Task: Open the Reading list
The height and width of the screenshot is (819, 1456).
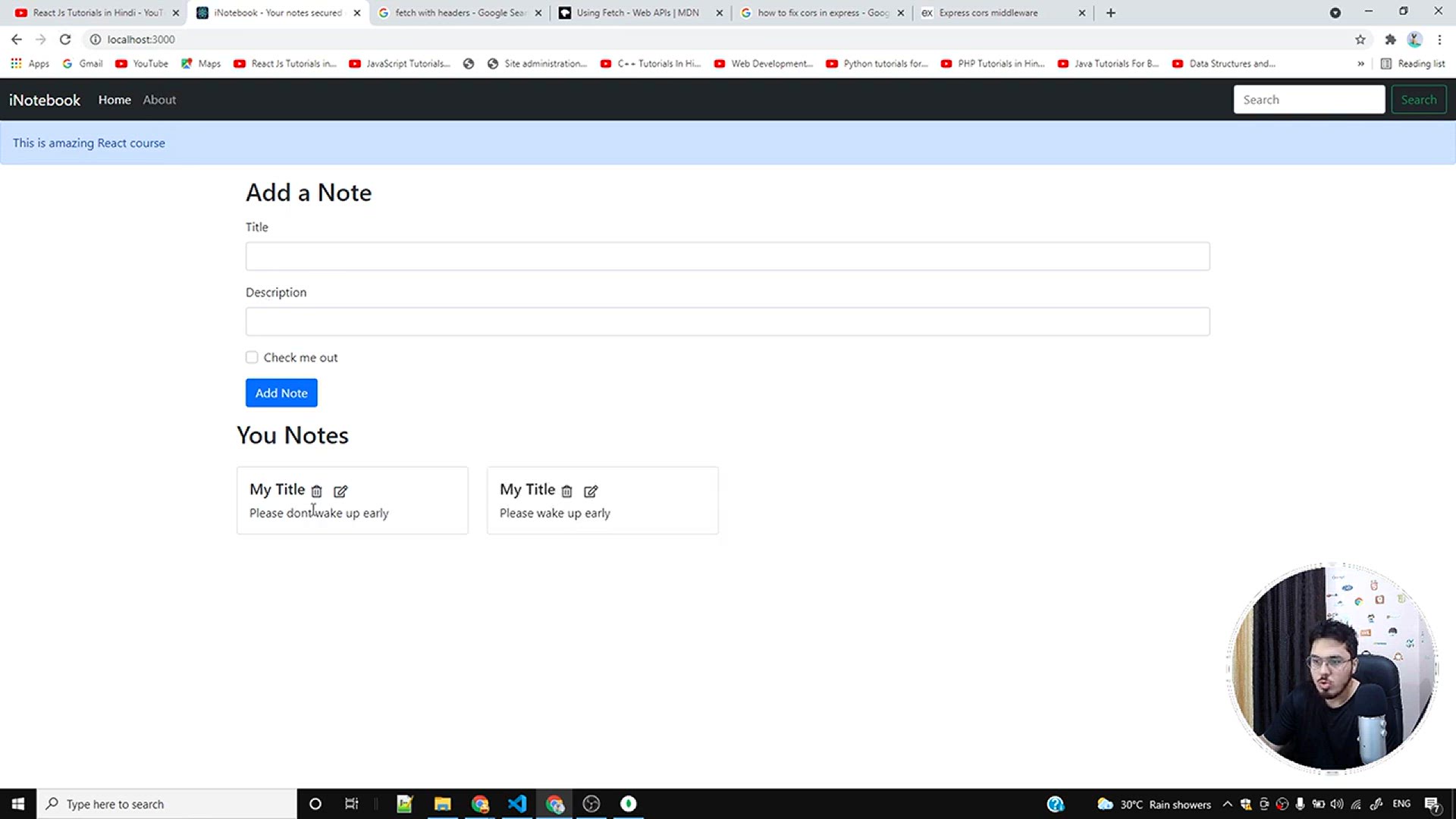Action: tap(1413, 64)
